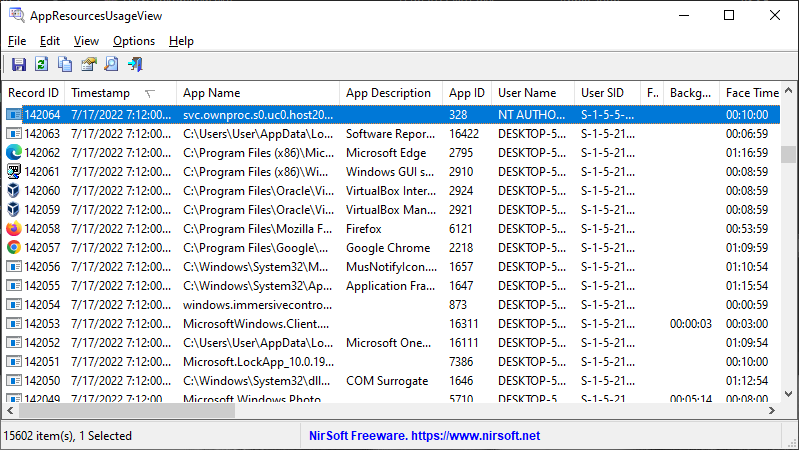799x450 pixels.
Task: Sort by the Record ID column header
Action: [x=33, y=93]
